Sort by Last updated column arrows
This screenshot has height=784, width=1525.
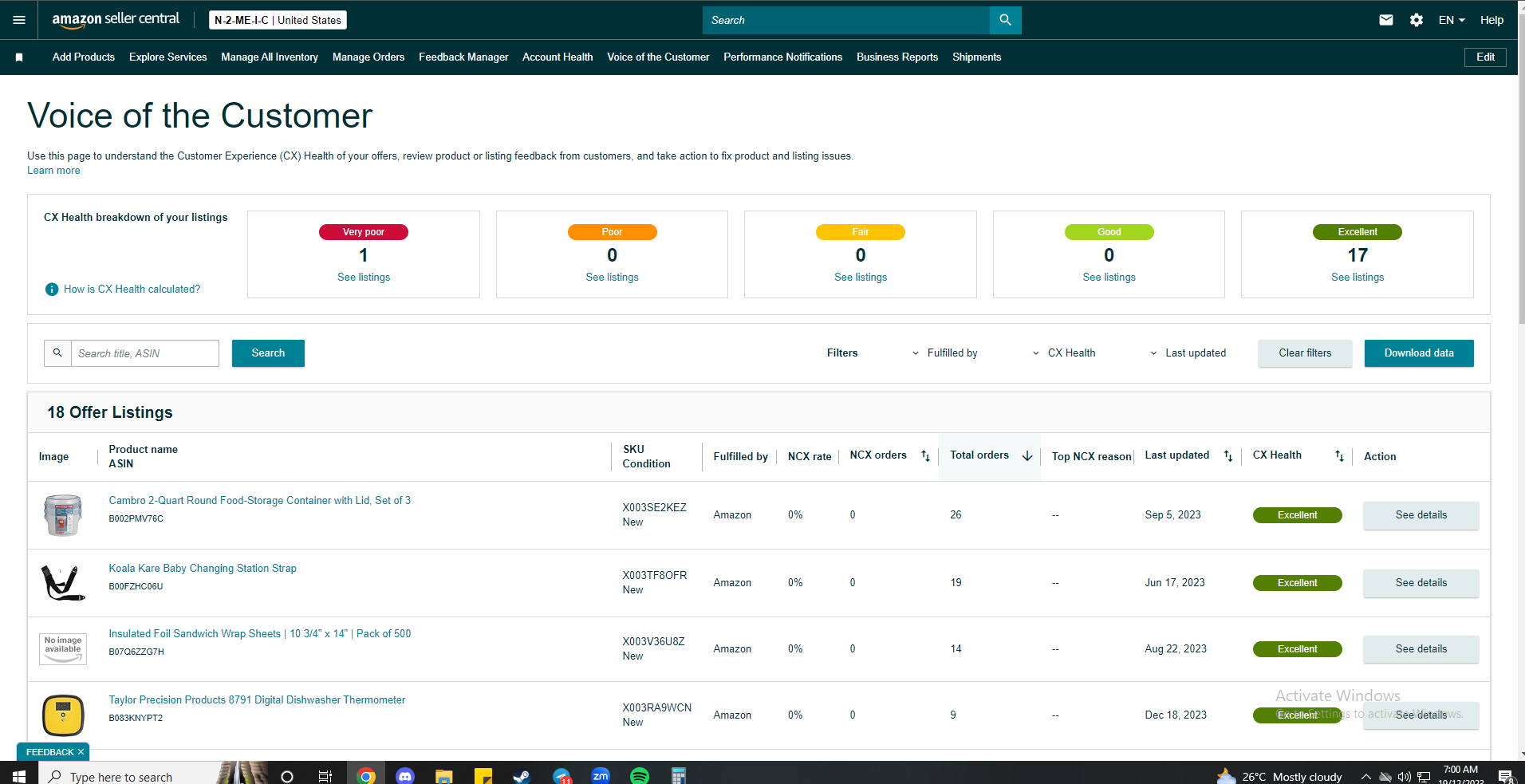(x=1228, y=455)
